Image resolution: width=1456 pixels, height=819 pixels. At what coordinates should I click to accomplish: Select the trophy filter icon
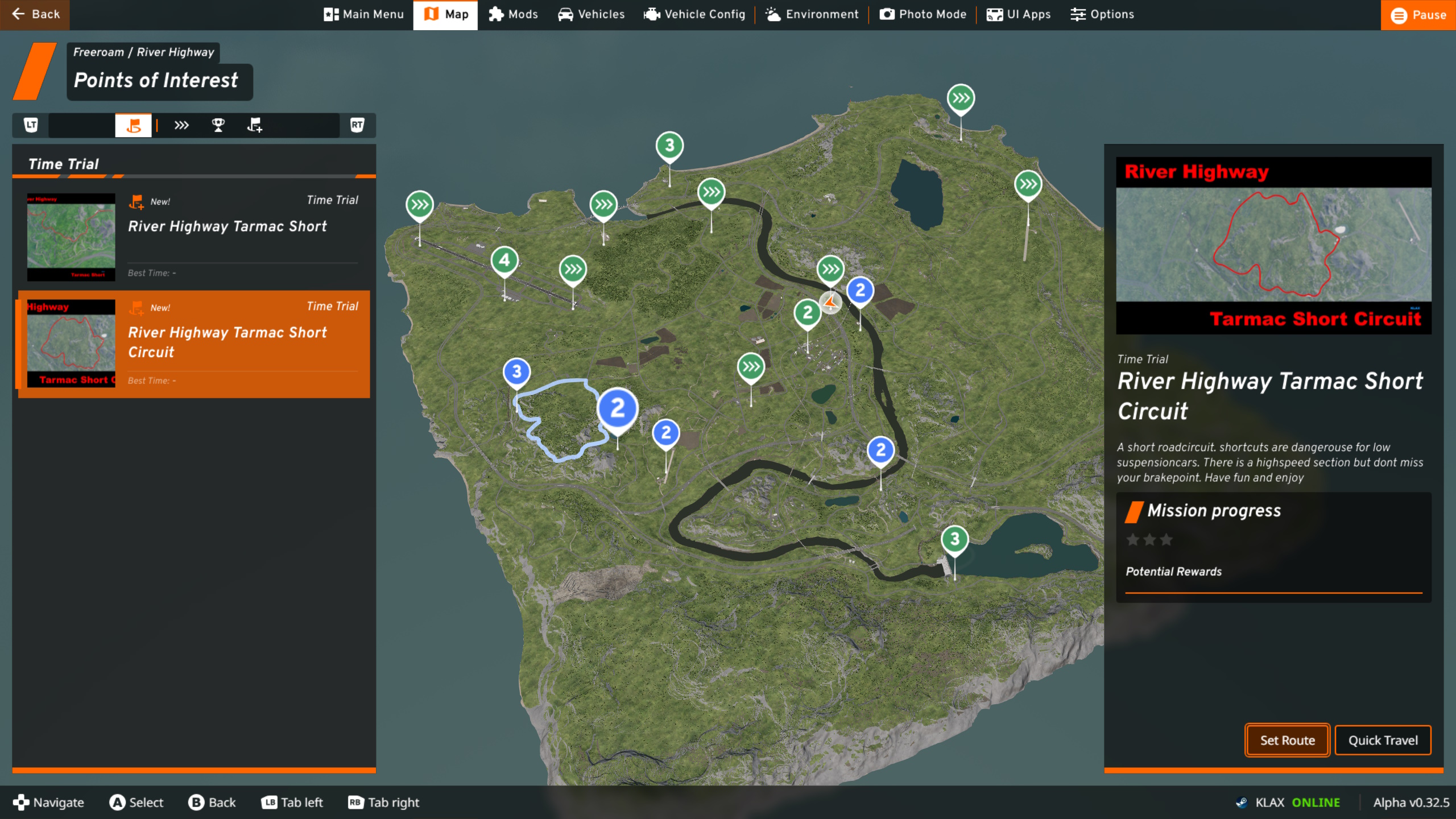[218, 125]
